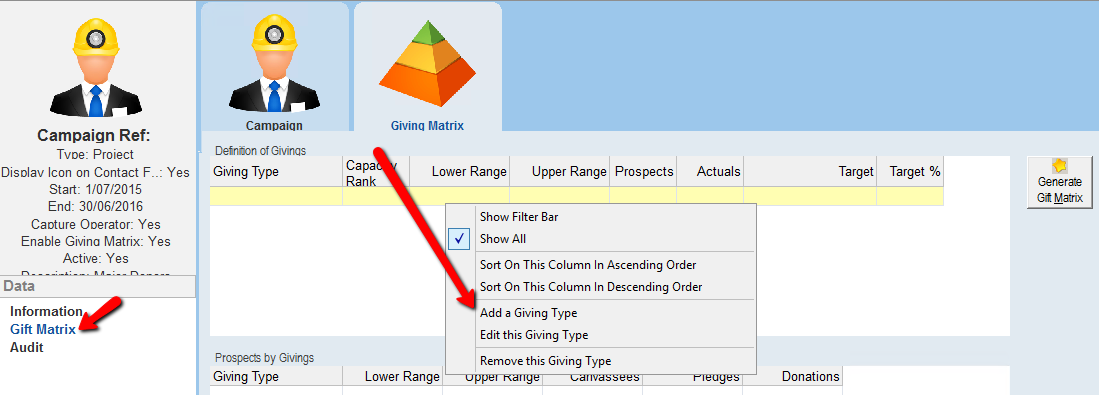
Task: Open the Campaign tab with hard-hat icon
Action: [274, 67]
